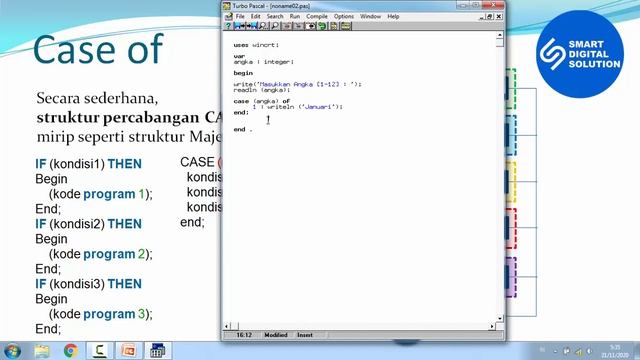Open the File menu
Image resolution: width=640 pixels, height=360 pixels.
(240, 16)
